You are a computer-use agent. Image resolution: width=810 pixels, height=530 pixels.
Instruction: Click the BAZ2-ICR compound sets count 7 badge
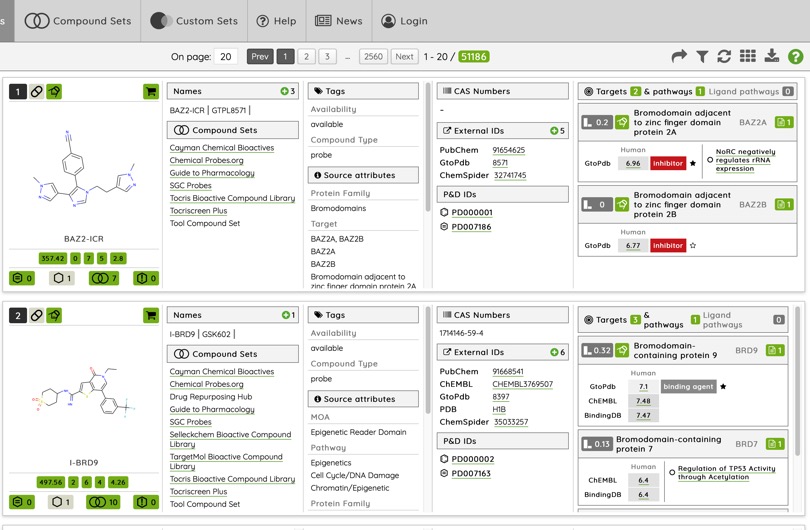(104, 278)
